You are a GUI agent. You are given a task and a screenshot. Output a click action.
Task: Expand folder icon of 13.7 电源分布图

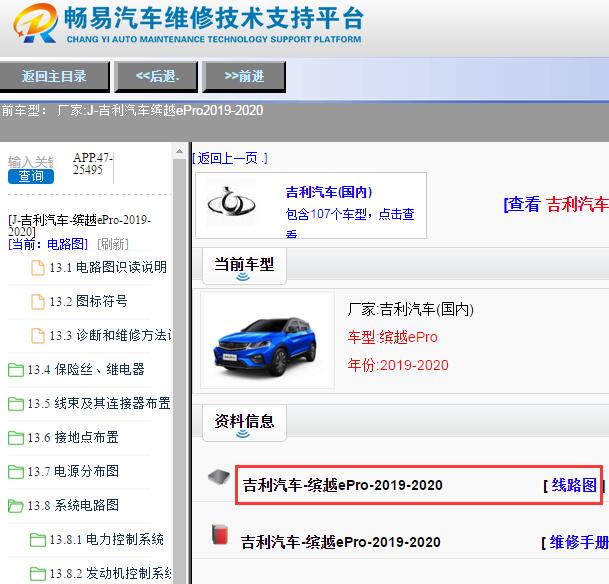pyautogui.click(x=16, y=472)
